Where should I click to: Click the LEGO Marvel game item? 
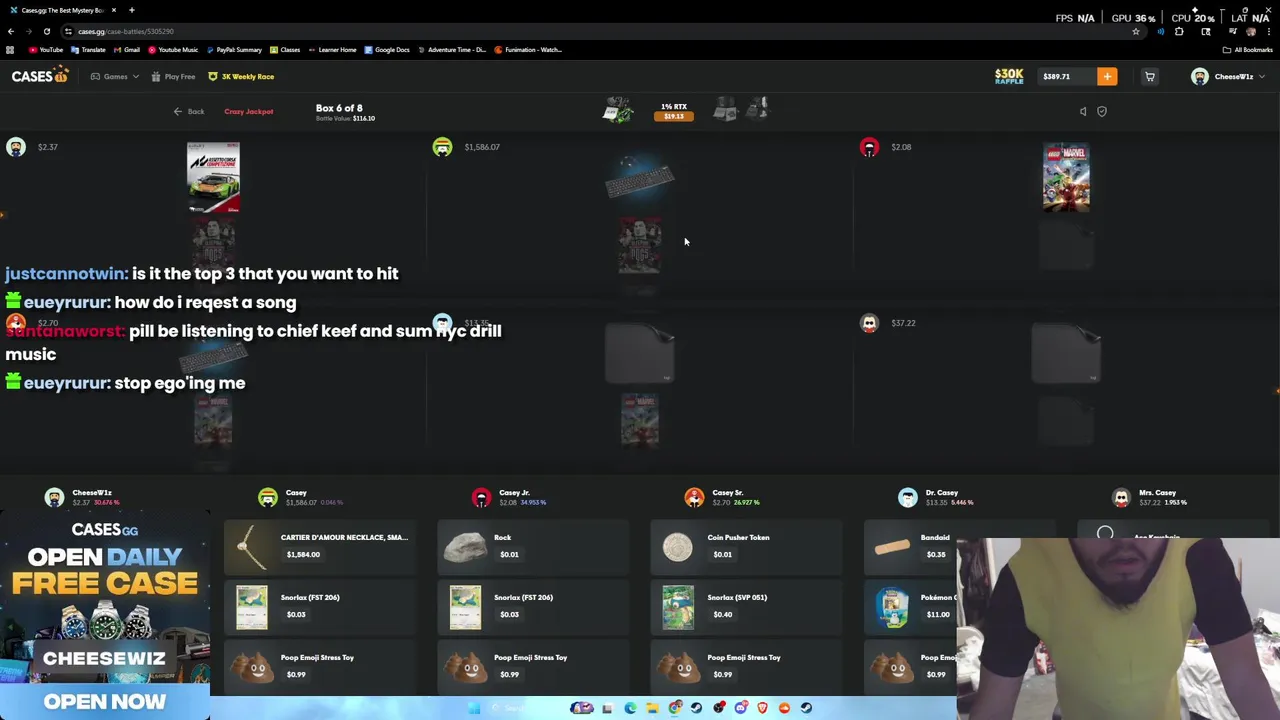tap(1066, 177)
